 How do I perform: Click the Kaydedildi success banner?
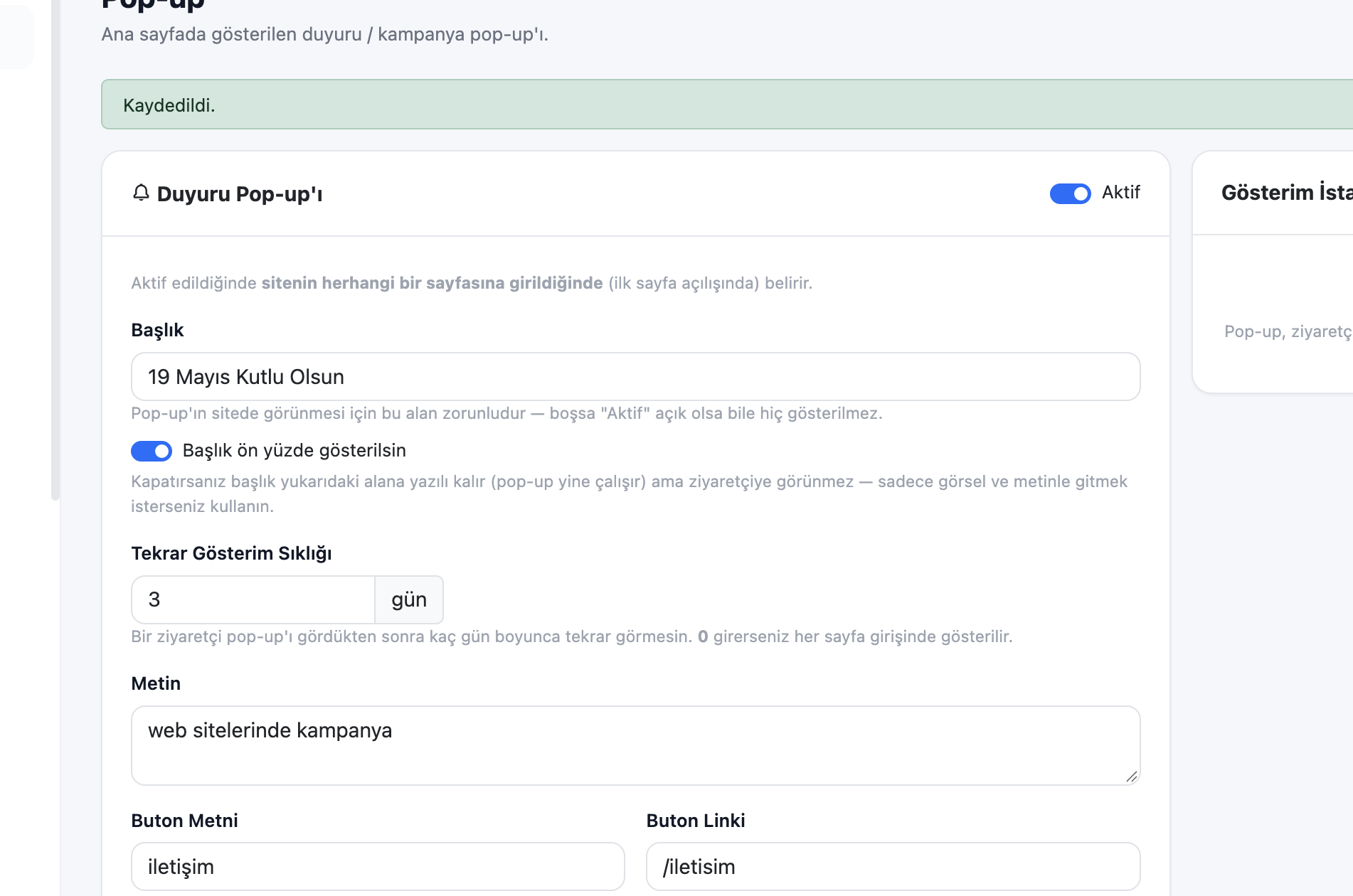pyautogui.click(x=727, y=105)
